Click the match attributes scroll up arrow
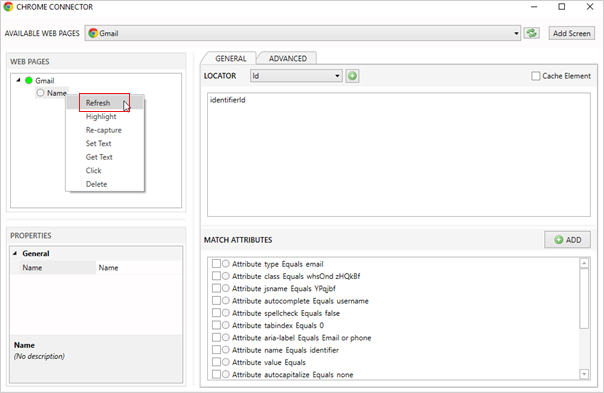This screenshot has width=604, height=393. point(584,263)
